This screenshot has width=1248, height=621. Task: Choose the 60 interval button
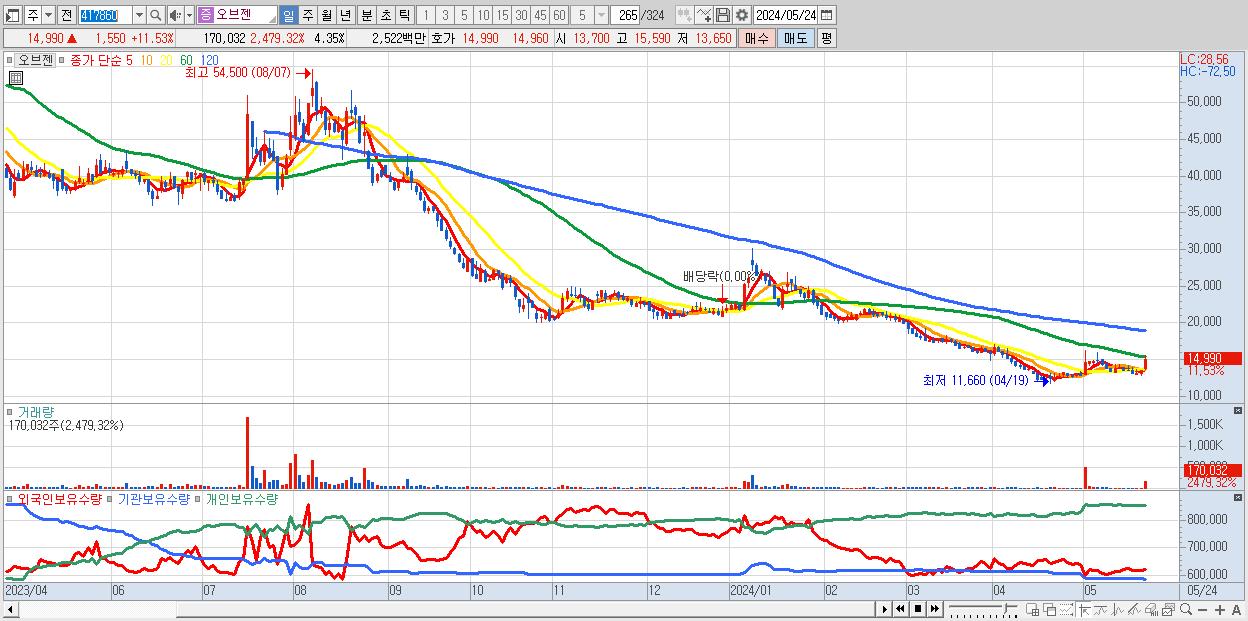560,15
